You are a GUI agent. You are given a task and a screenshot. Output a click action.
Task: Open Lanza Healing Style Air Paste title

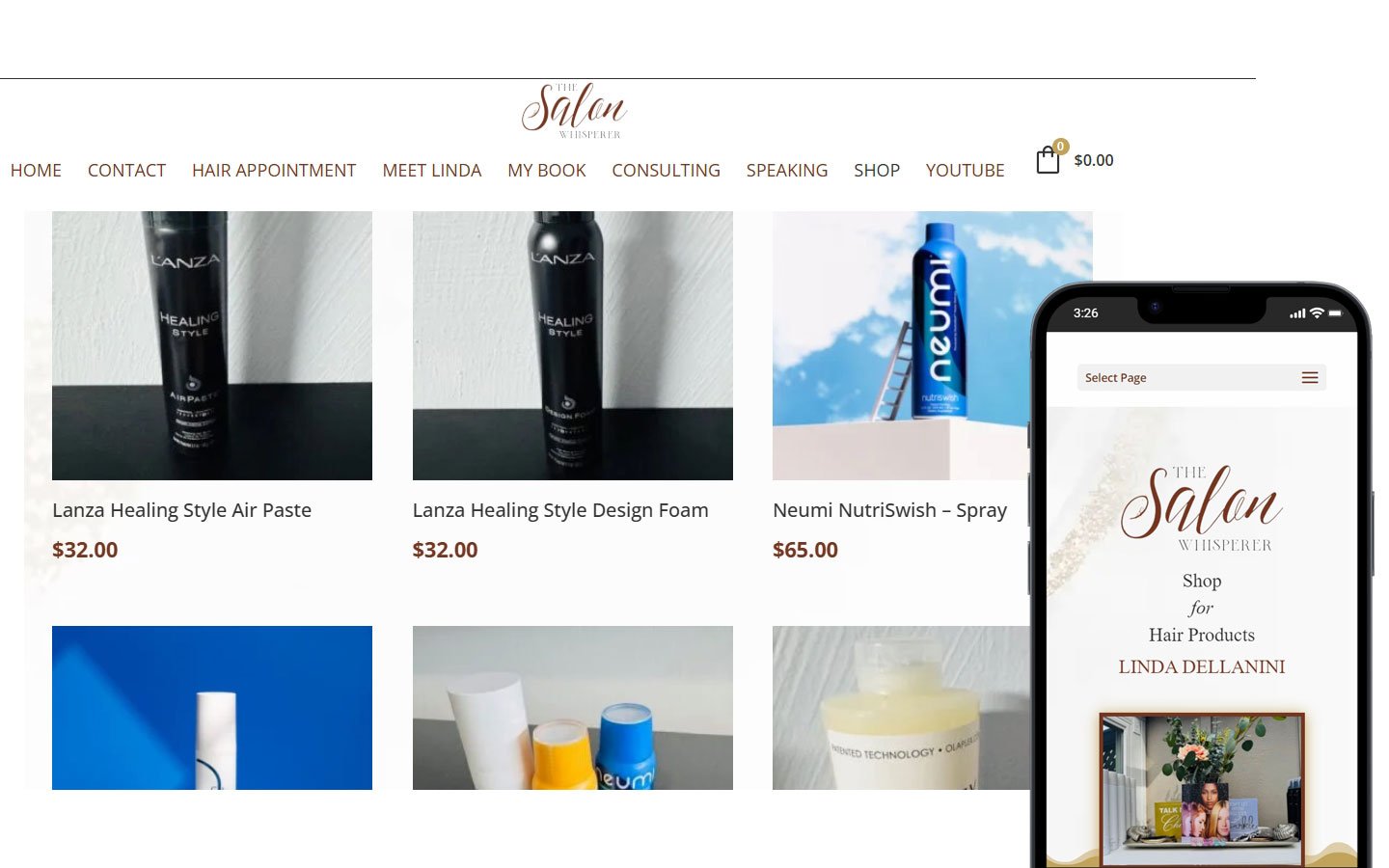[181, 510]
